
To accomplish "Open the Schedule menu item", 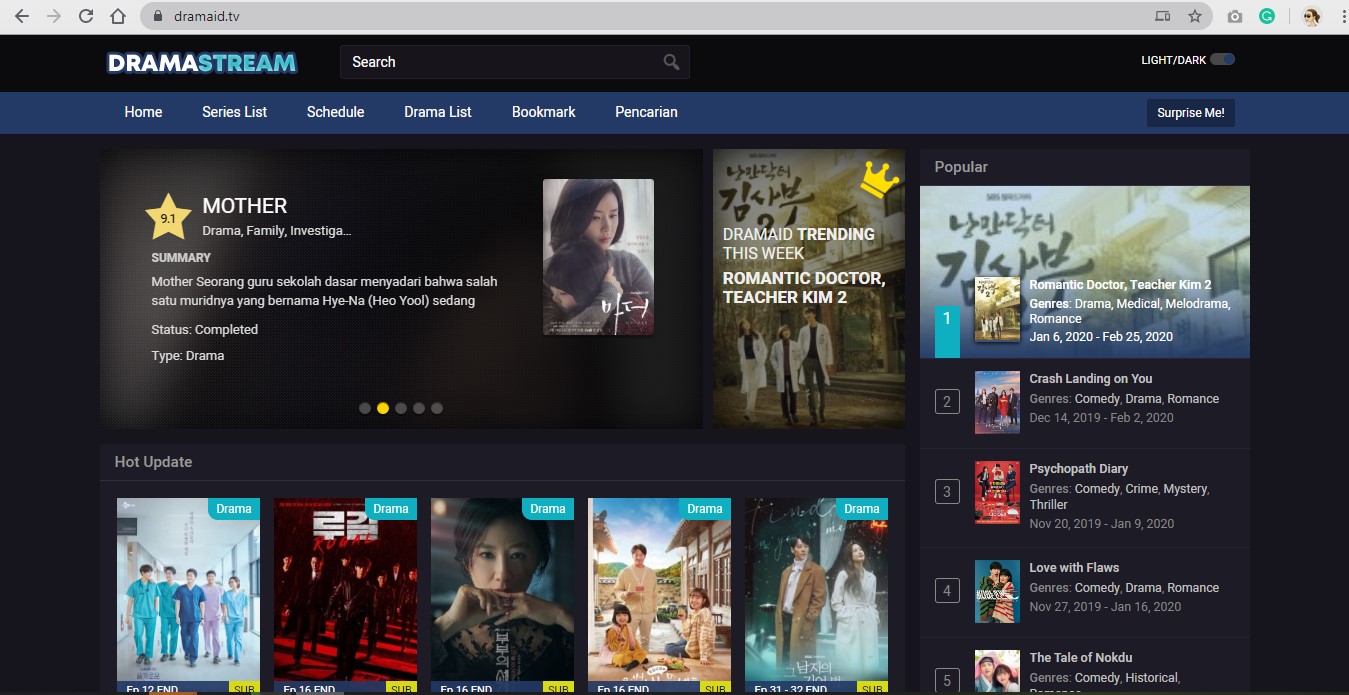I will (335, 112).
